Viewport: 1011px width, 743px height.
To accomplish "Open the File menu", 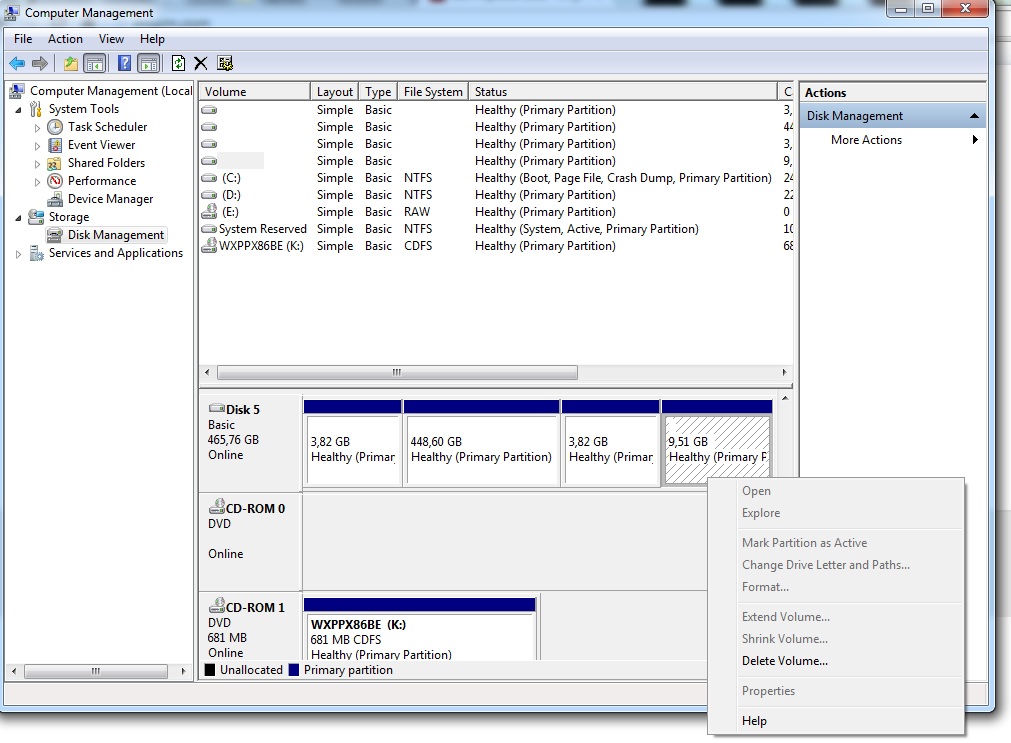I will [23, 39].
